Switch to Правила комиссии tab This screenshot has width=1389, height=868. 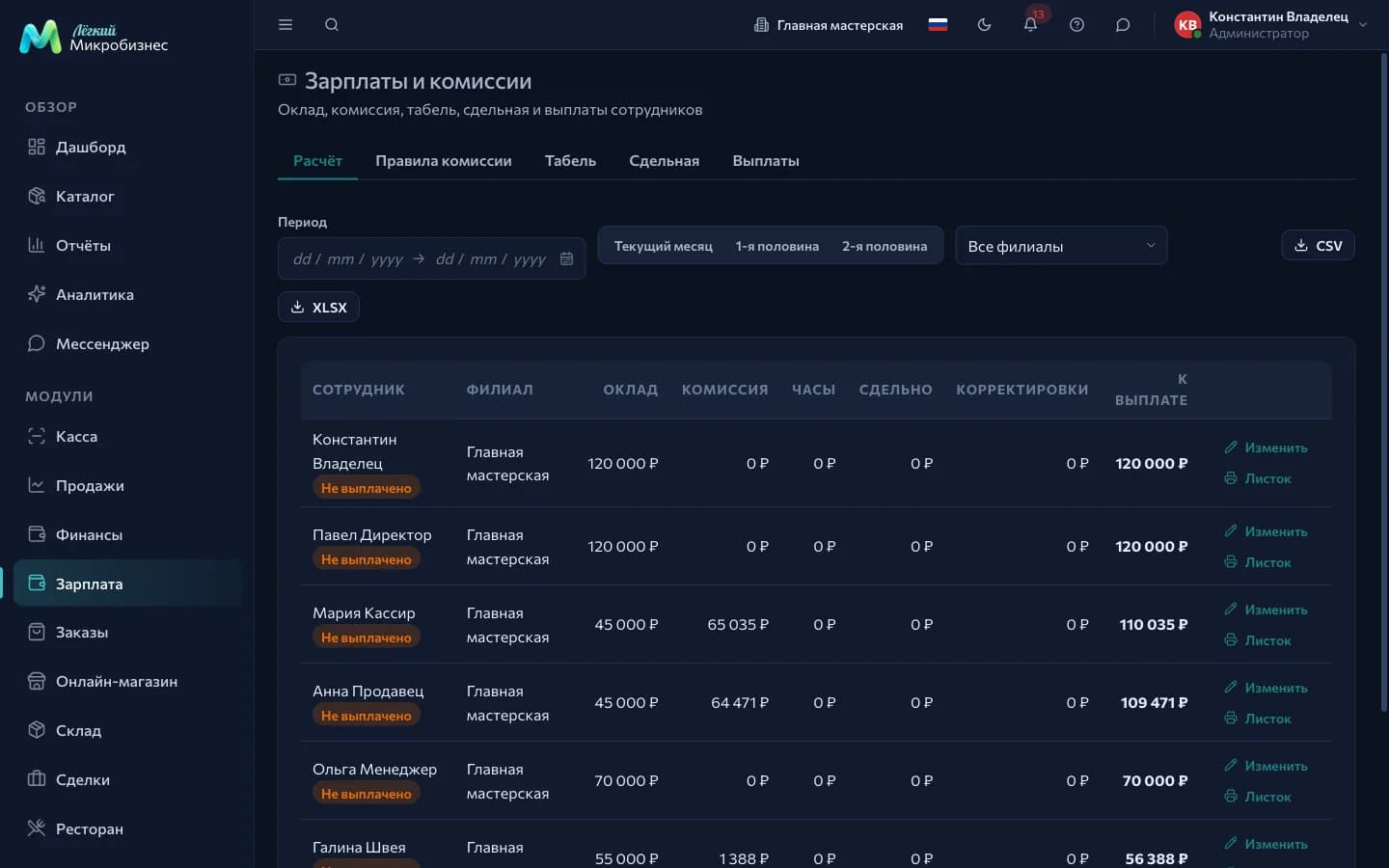[444, 161]
